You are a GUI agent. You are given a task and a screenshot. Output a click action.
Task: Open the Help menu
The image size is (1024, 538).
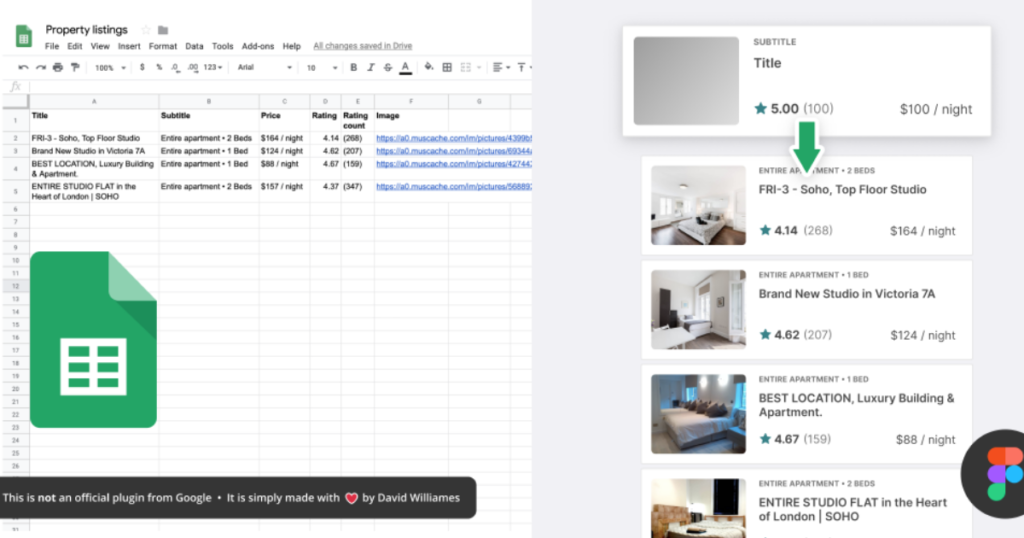[291, 46]
